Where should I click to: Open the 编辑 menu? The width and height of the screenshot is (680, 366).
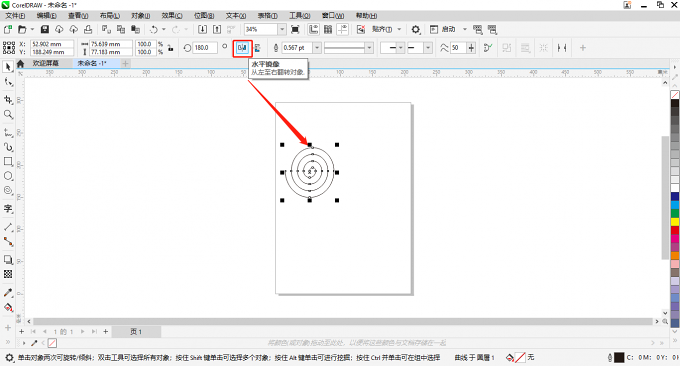46,16
